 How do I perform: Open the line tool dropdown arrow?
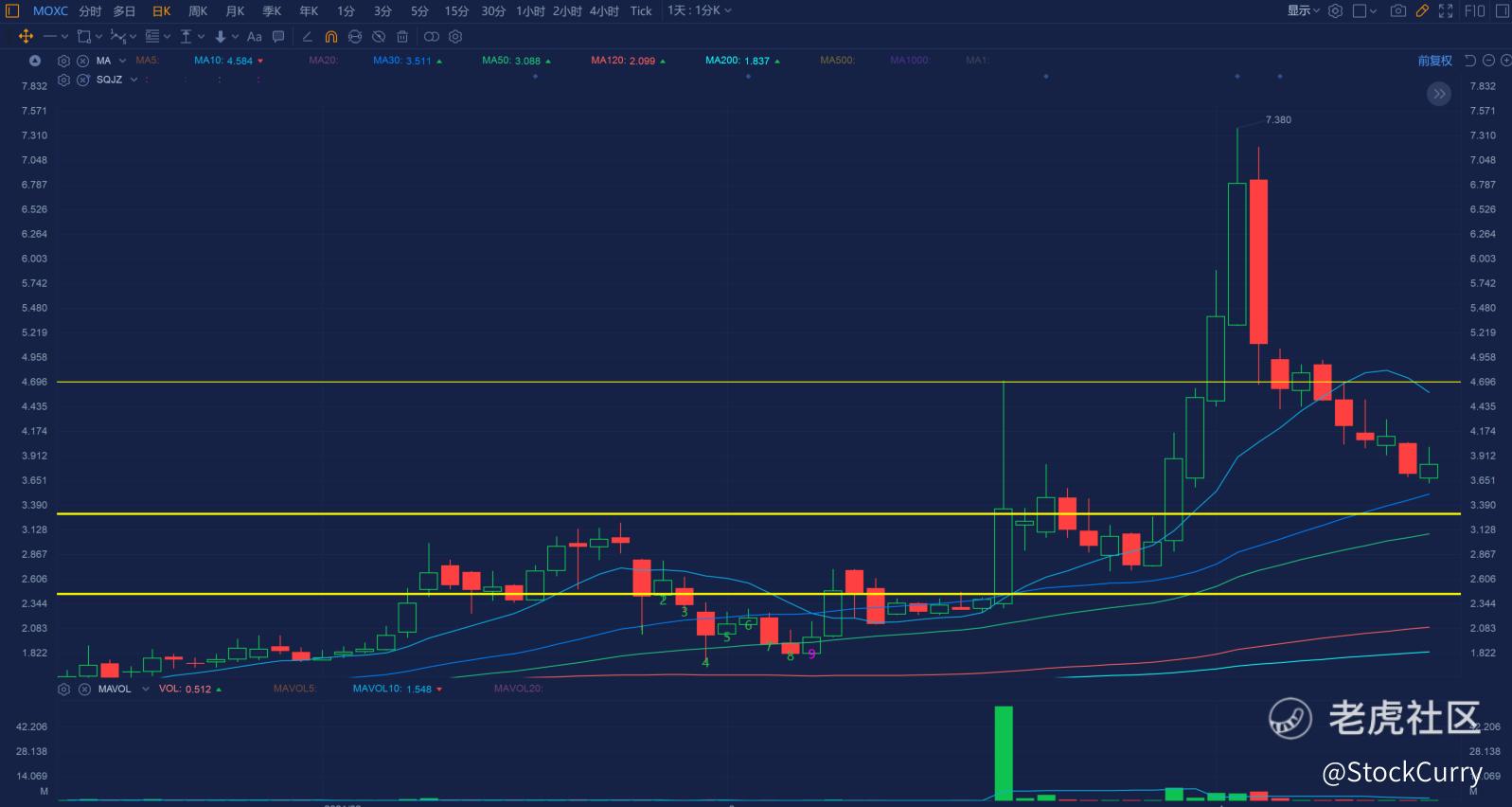pos(64,37)
